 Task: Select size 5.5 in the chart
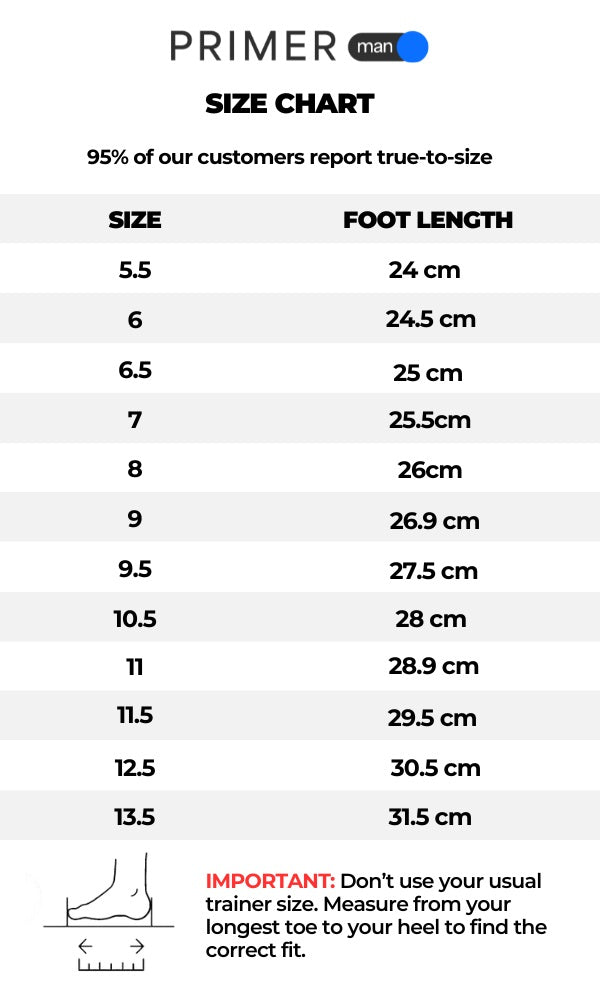pos(135,270)
